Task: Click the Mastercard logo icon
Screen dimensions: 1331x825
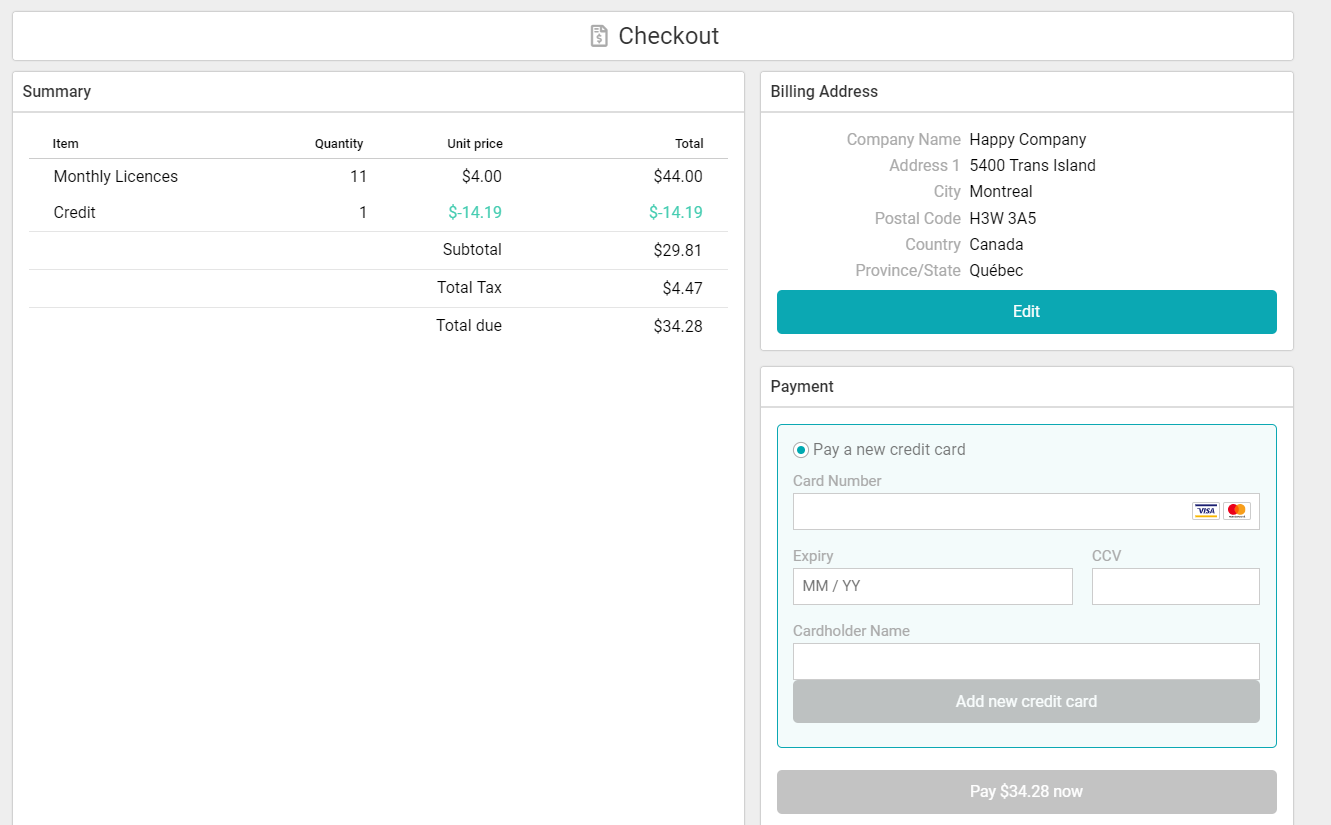Action: point(1237,511)
